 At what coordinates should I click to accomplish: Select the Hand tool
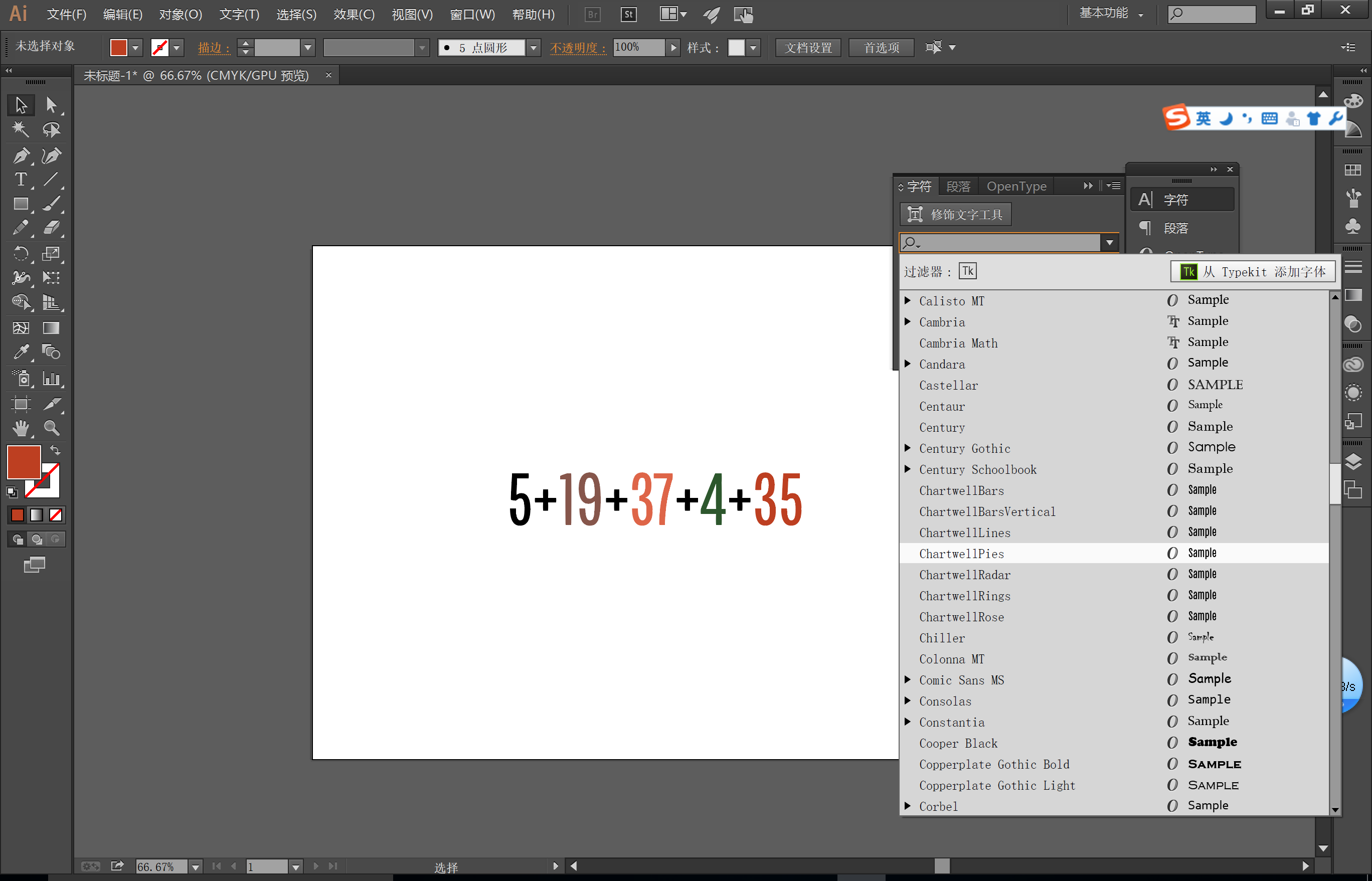(x=21, y=428)
